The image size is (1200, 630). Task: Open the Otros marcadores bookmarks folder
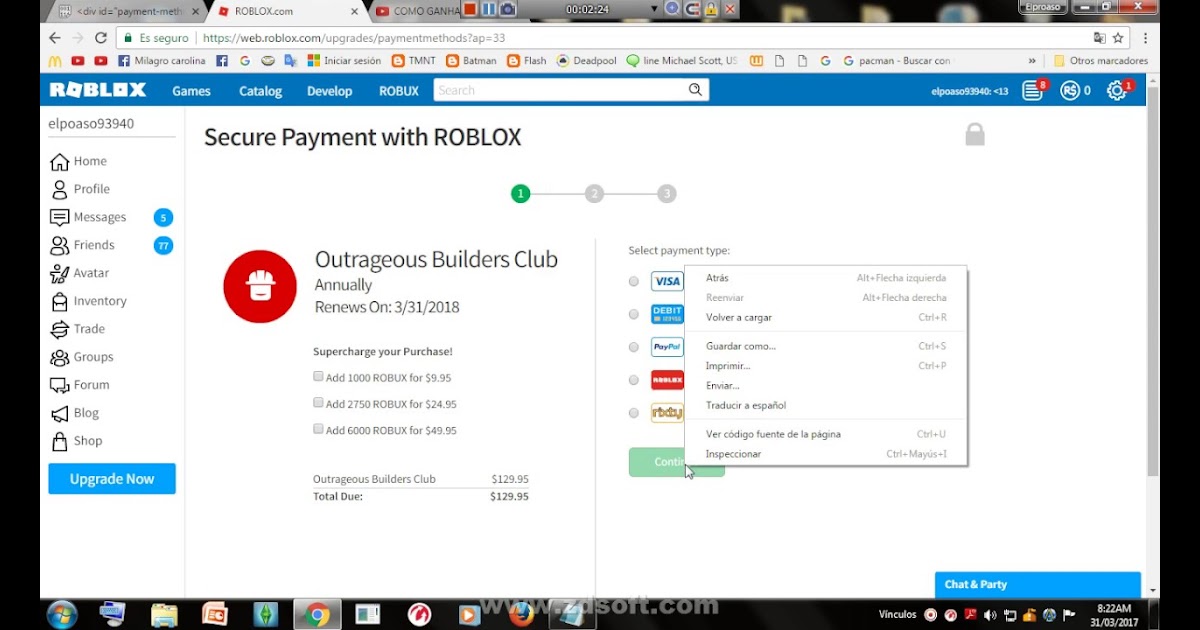click(1100, 61)
